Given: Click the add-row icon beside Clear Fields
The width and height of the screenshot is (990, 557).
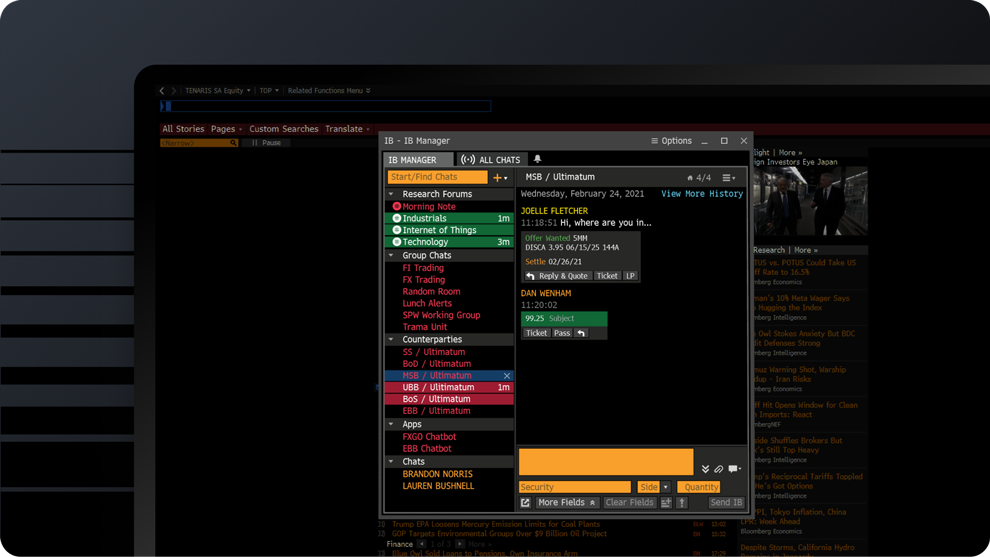Looking at the screenshot, I should point(666,503).
